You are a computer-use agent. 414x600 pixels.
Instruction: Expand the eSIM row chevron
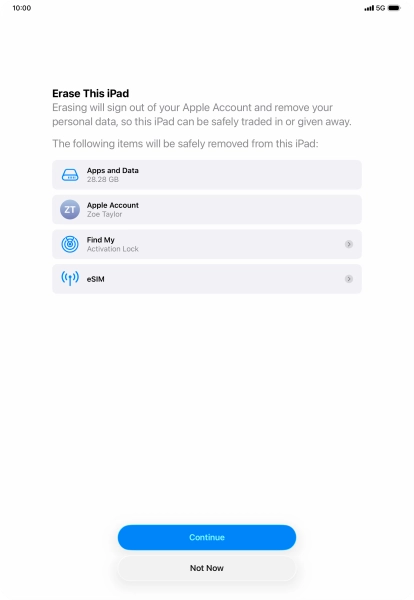click(x=349, y=279)
